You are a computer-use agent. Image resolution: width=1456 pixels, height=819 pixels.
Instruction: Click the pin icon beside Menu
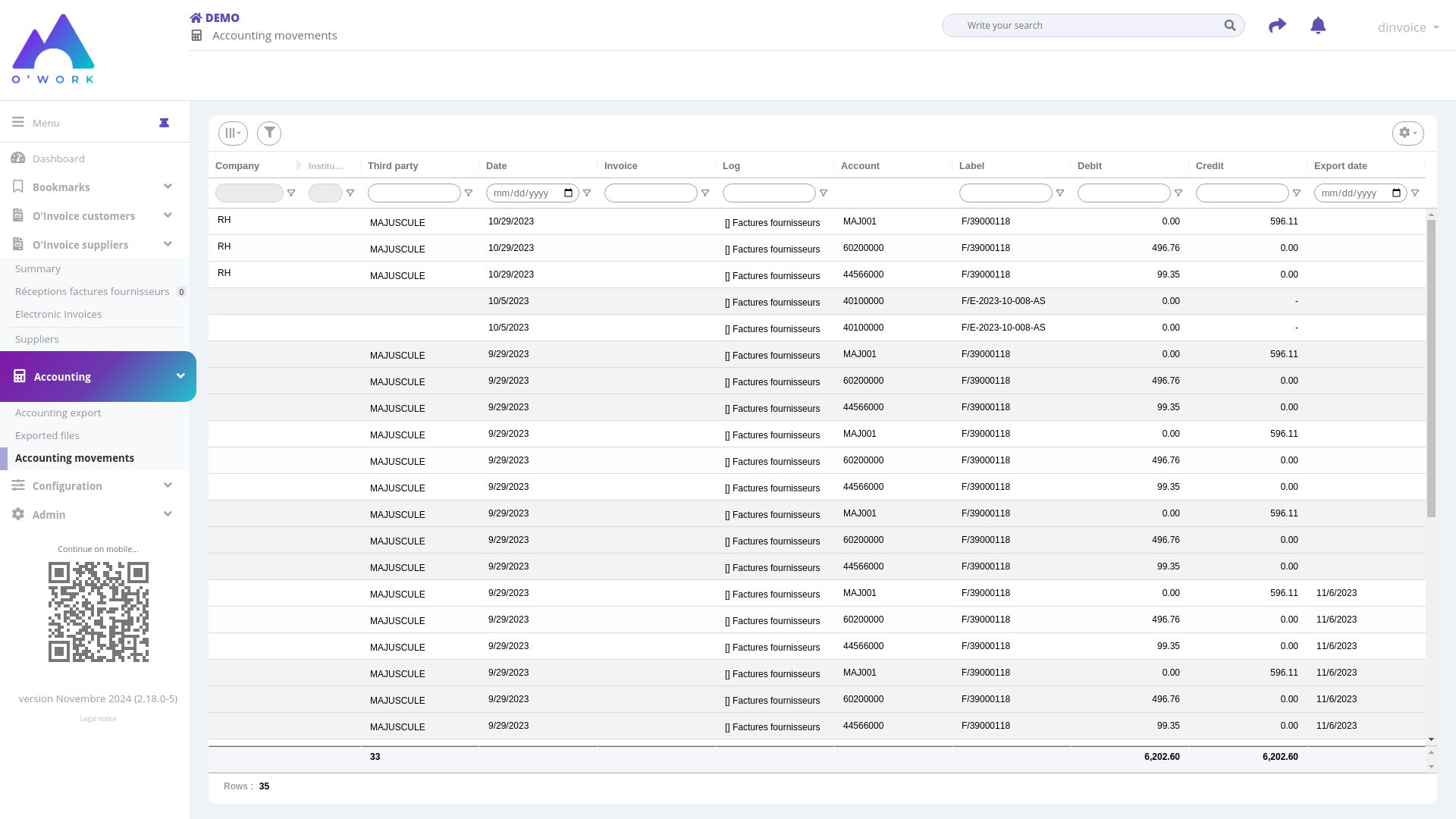[x=164, y=123]
